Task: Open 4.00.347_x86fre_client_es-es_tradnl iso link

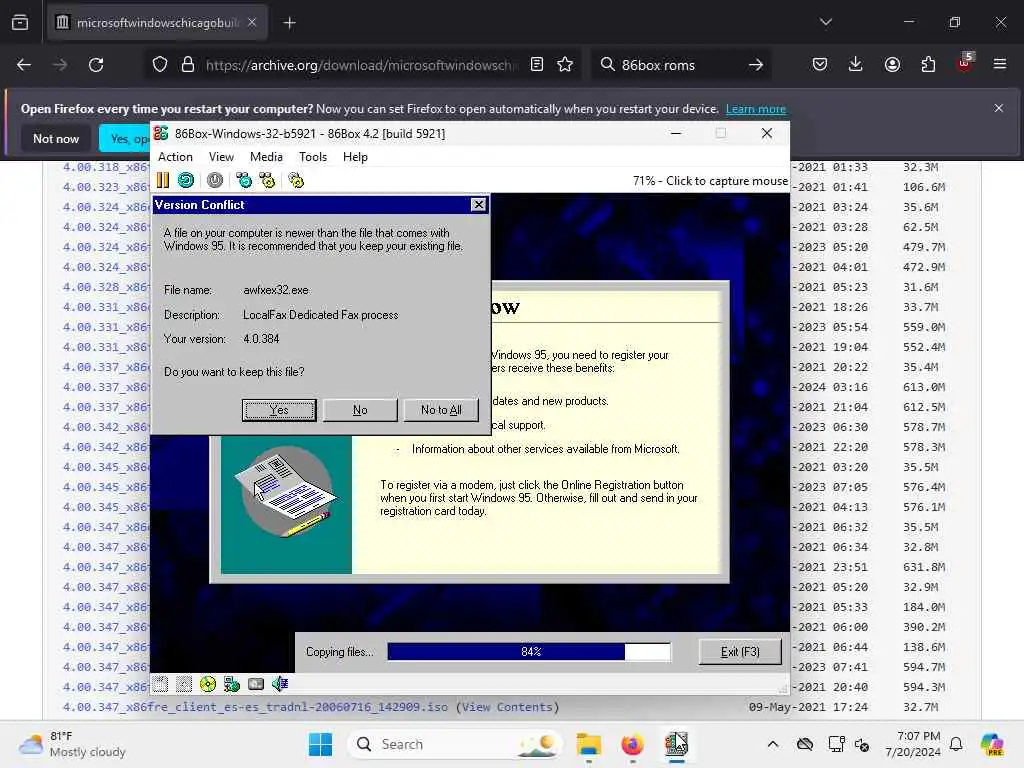Action: point(255,707)
